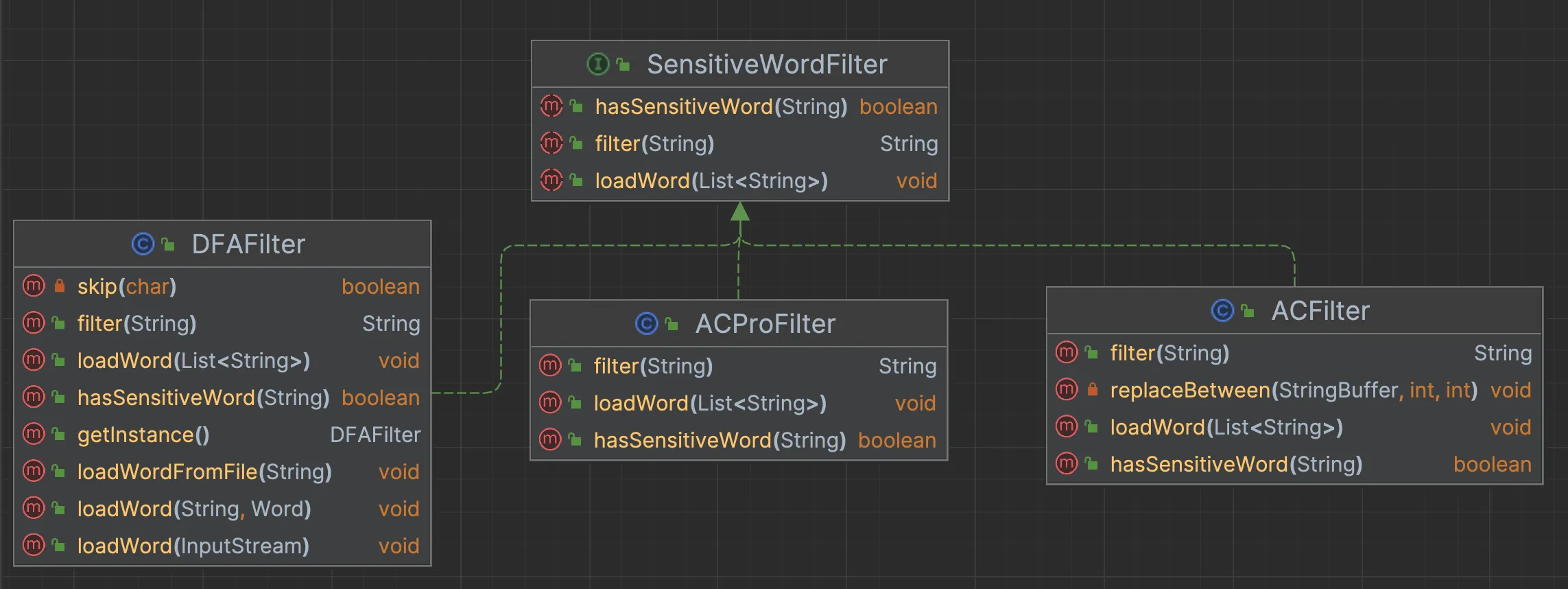Select filter(String) method in DFAFilter

[x=136, y=323]
